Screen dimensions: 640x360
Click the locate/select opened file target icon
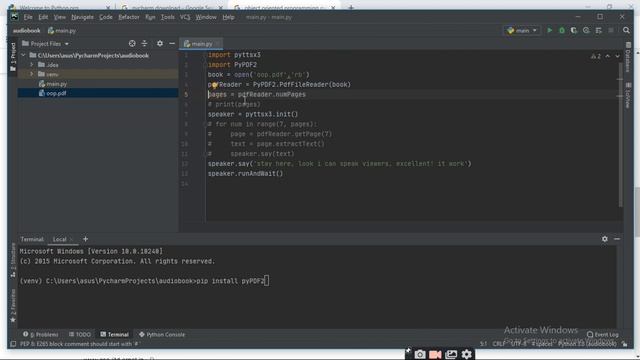132,44
